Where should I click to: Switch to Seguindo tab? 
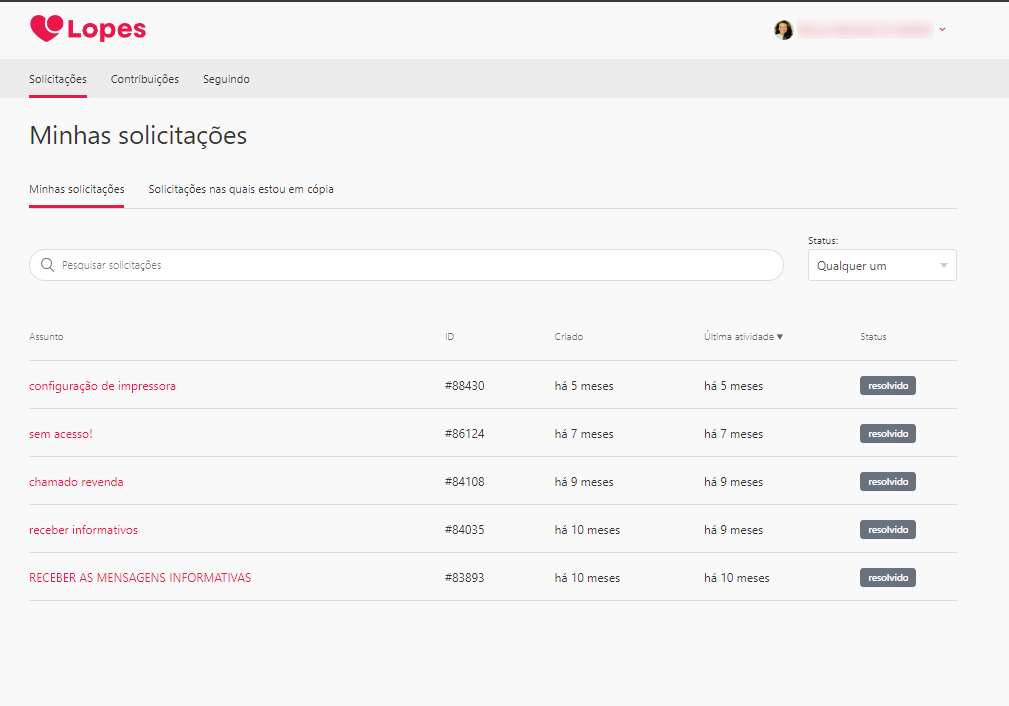(x=226, y=79)
